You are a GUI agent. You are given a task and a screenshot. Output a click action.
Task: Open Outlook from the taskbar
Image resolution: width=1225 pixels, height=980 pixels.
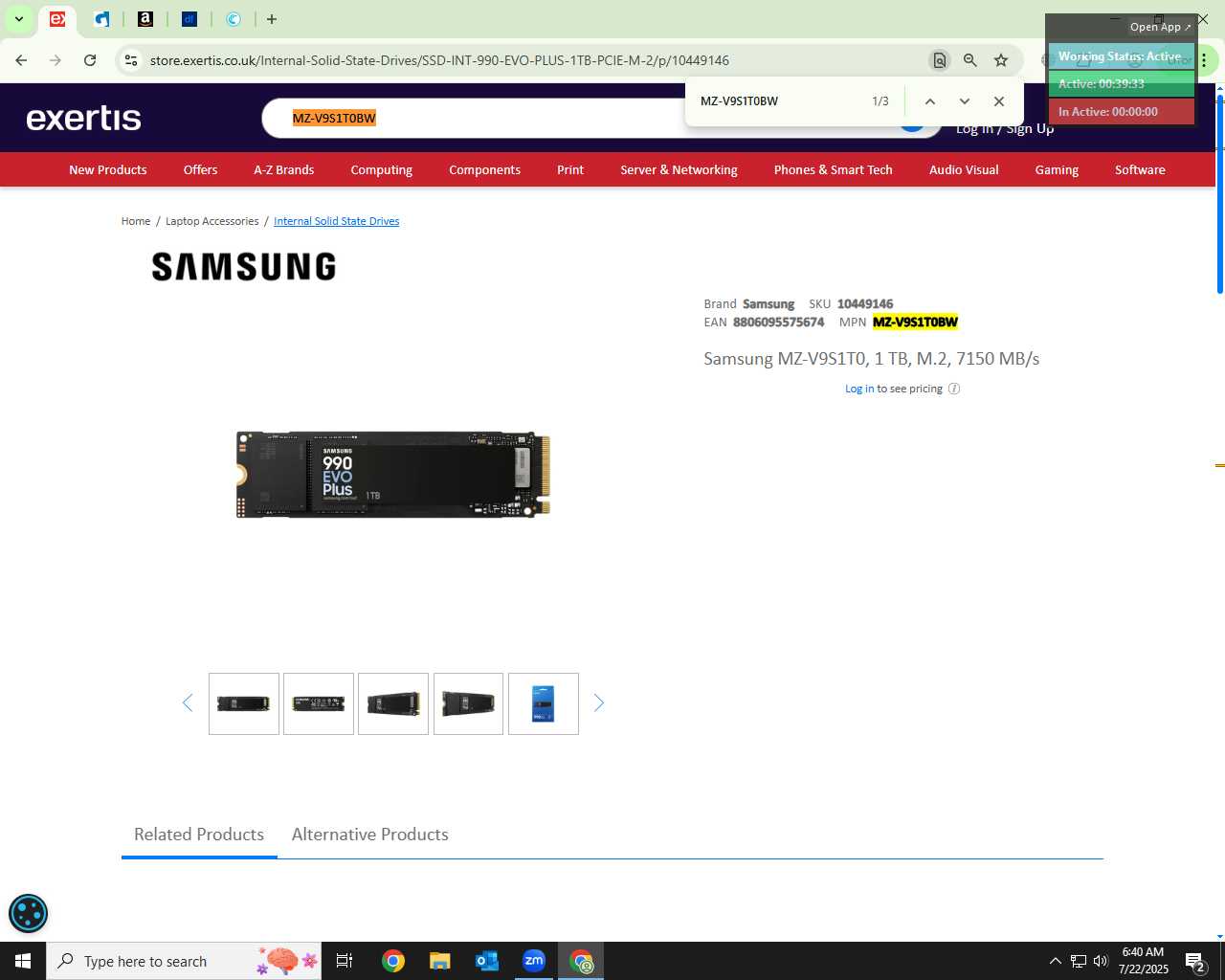[x=487, y=961]
